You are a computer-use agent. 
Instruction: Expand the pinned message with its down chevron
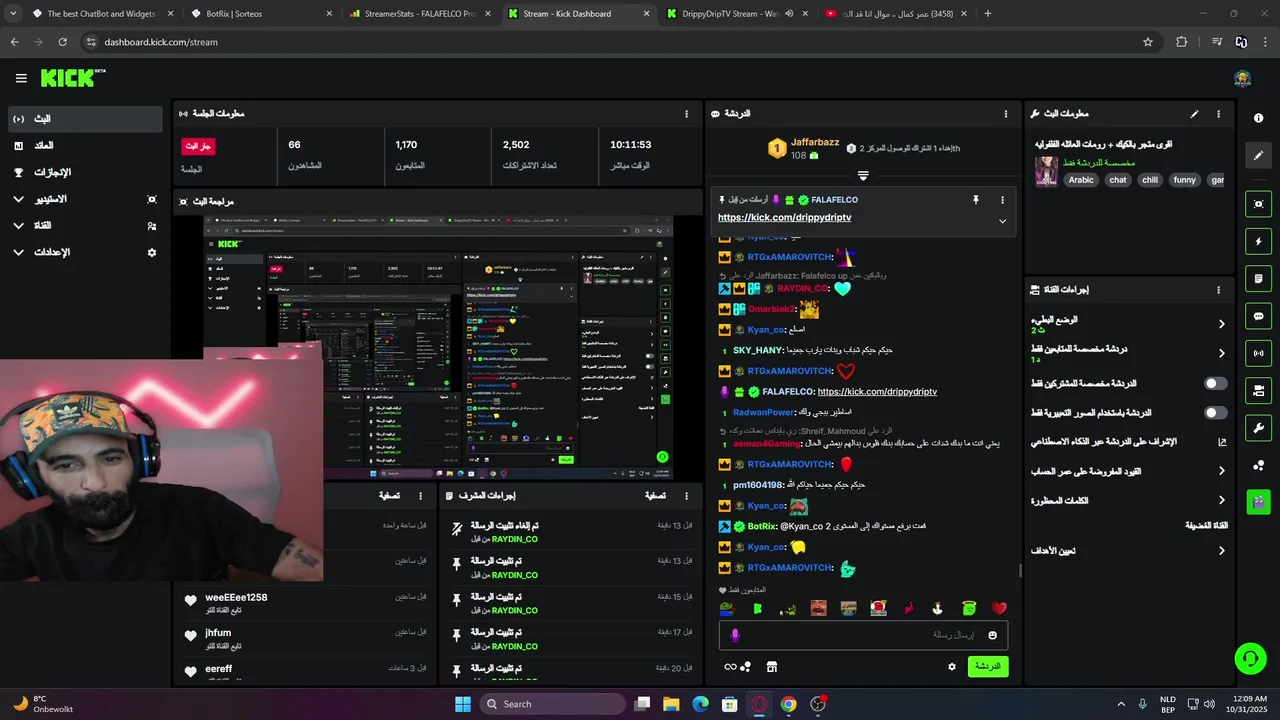[1002, 221]
